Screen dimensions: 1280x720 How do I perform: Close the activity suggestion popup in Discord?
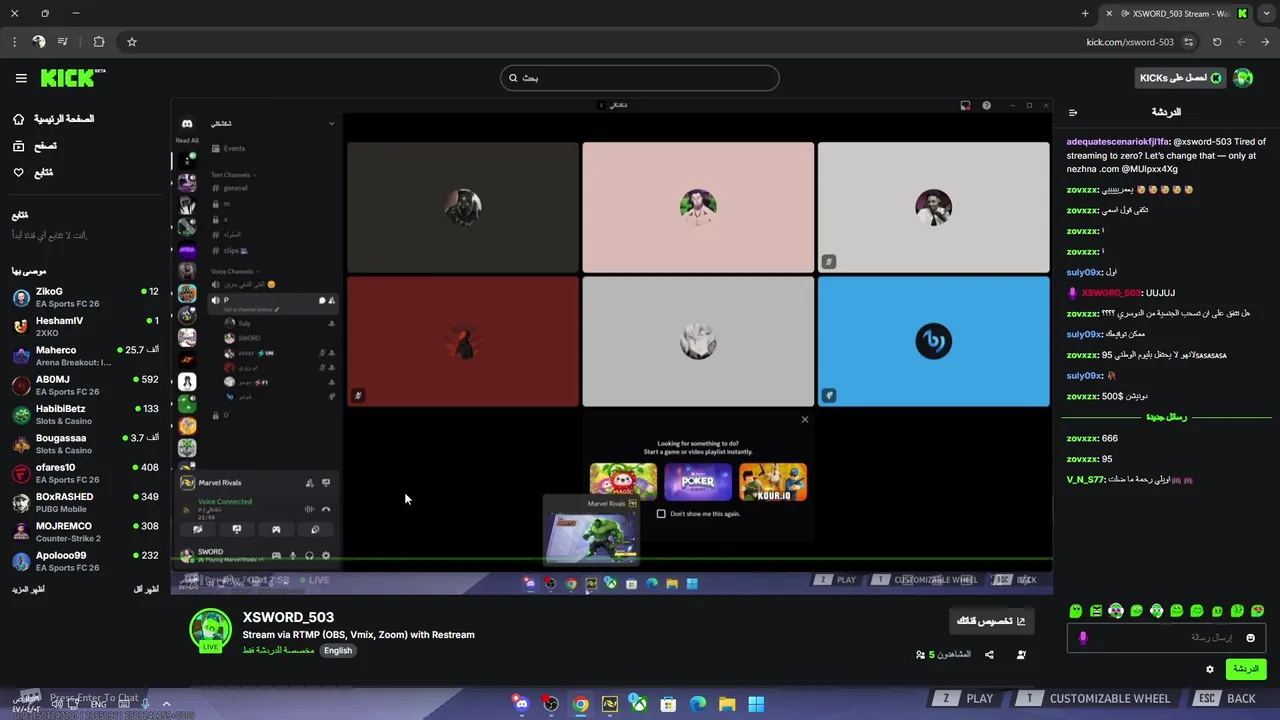pos(805,419)
